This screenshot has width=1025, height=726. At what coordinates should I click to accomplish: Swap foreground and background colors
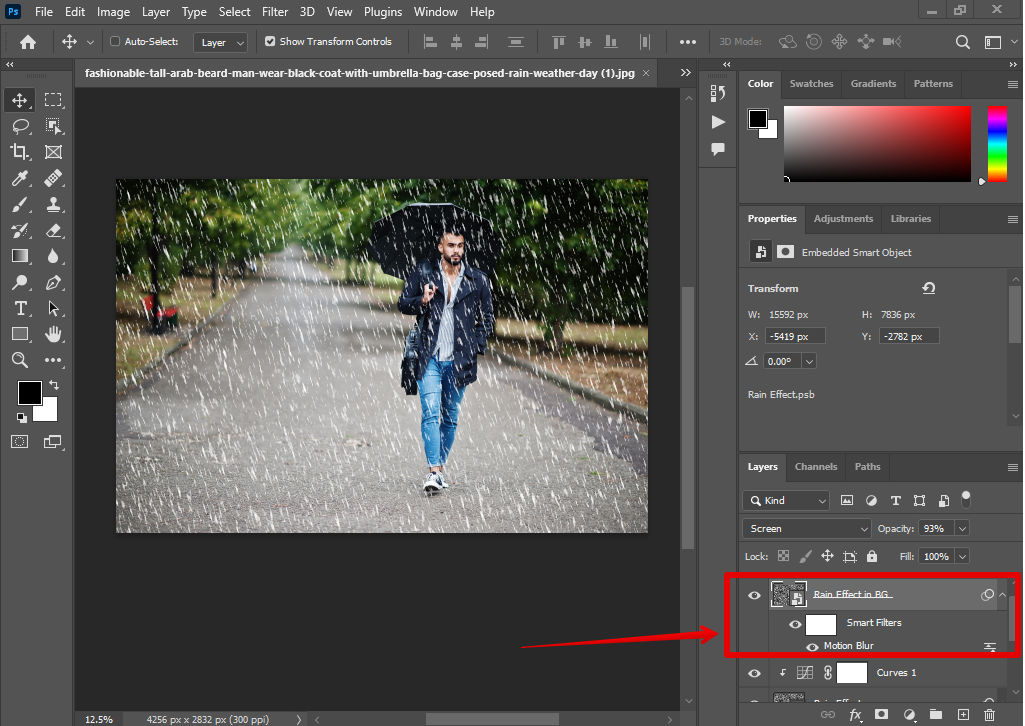[x=54, y=385]
